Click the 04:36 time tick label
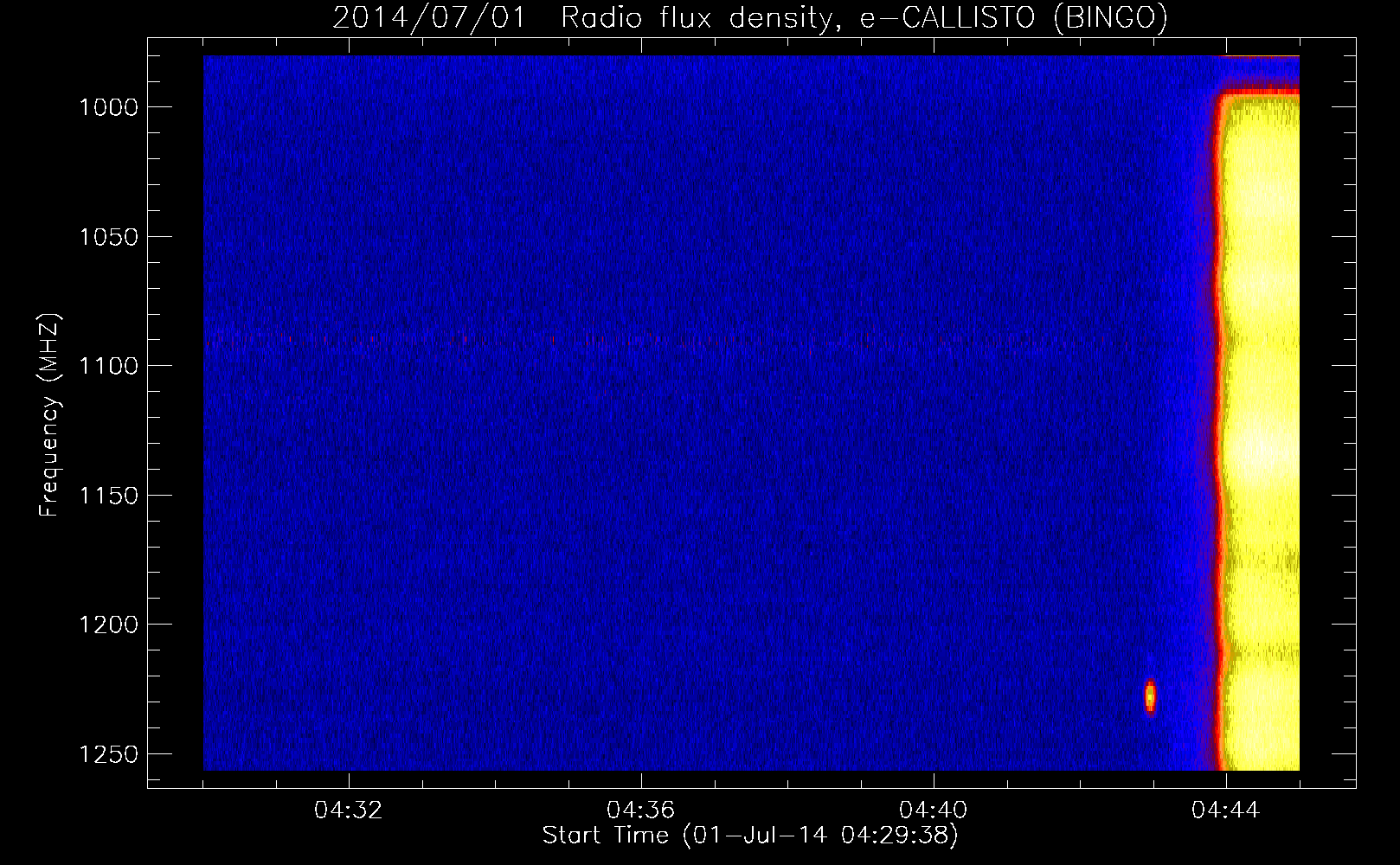Image resolution: width=1400 pixels, height=865 pixels. click(x=641, y=811)
